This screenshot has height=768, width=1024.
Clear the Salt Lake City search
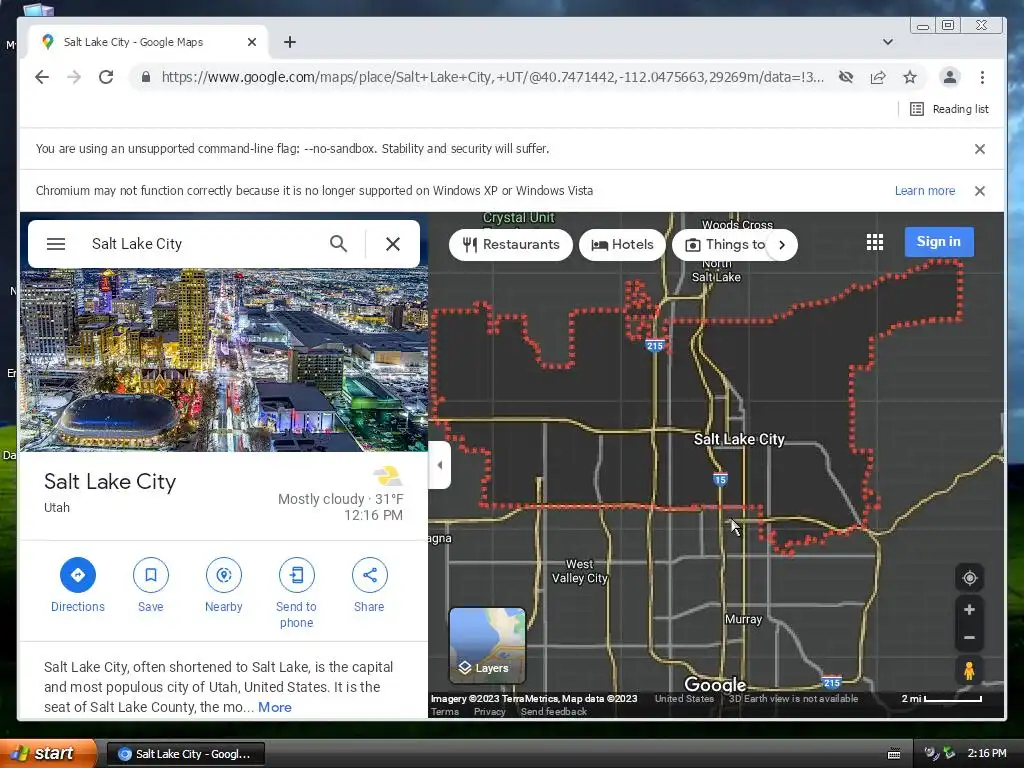[x=392, y=244]
